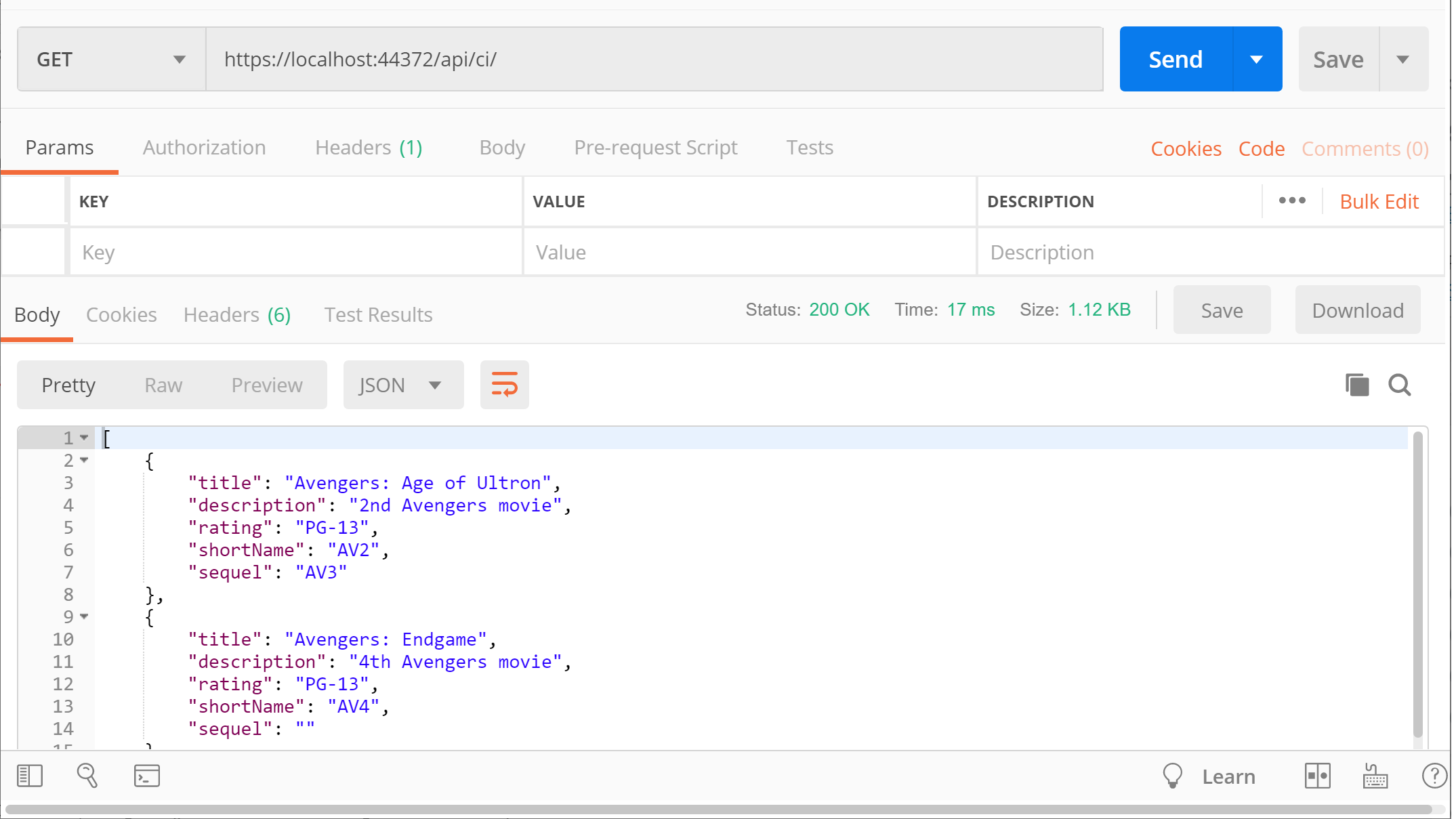Click the Send request button
Image resolution: width=1456 pixels, height=819 pixels.
[1175, 60]
